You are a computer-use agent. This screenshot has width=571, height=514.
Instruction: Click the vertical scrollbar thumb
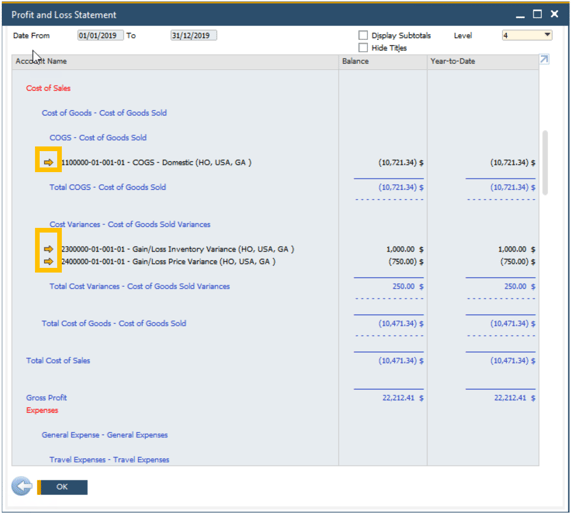[545, 162]
